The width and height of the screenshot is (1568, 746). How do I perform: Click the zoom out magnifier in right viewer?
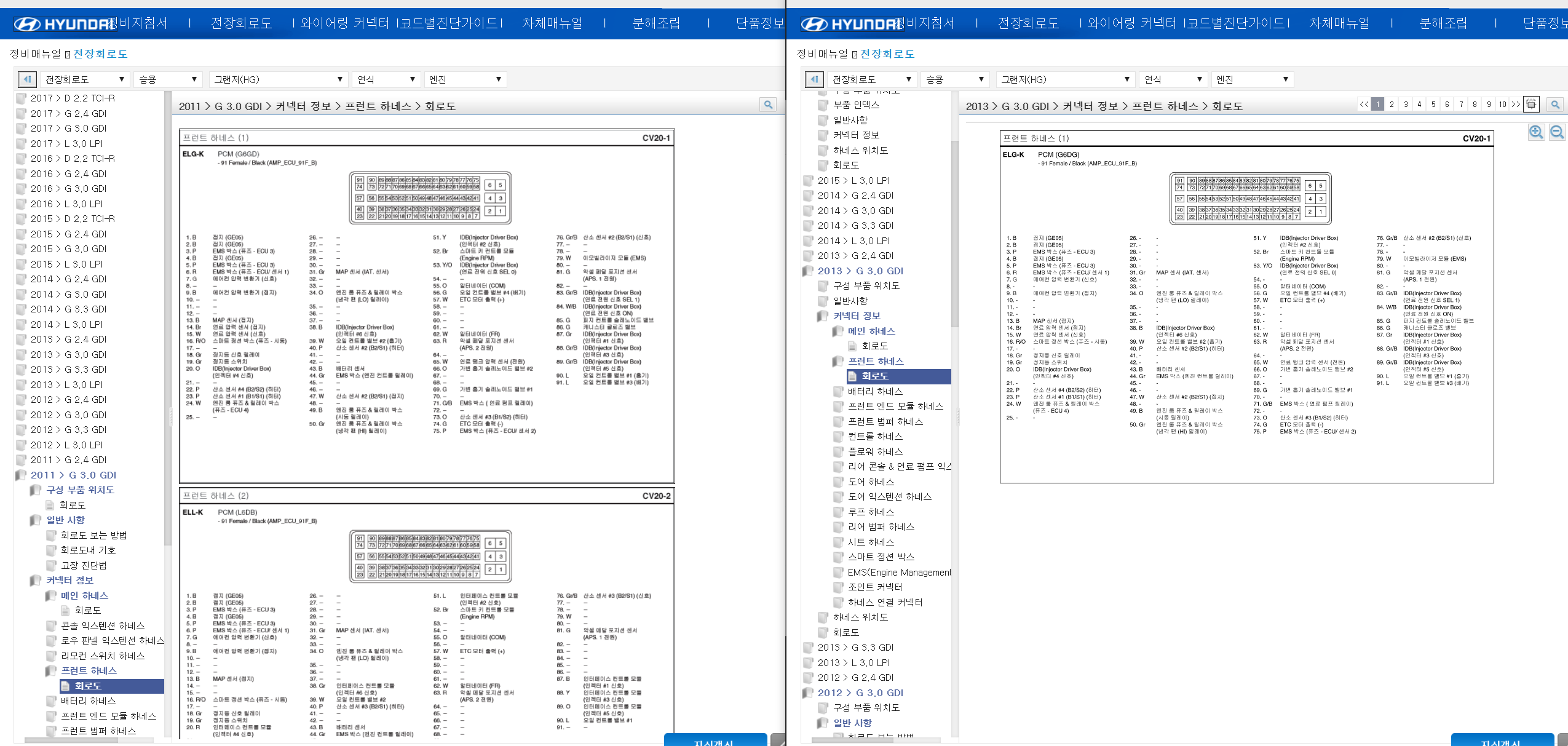1557,132
